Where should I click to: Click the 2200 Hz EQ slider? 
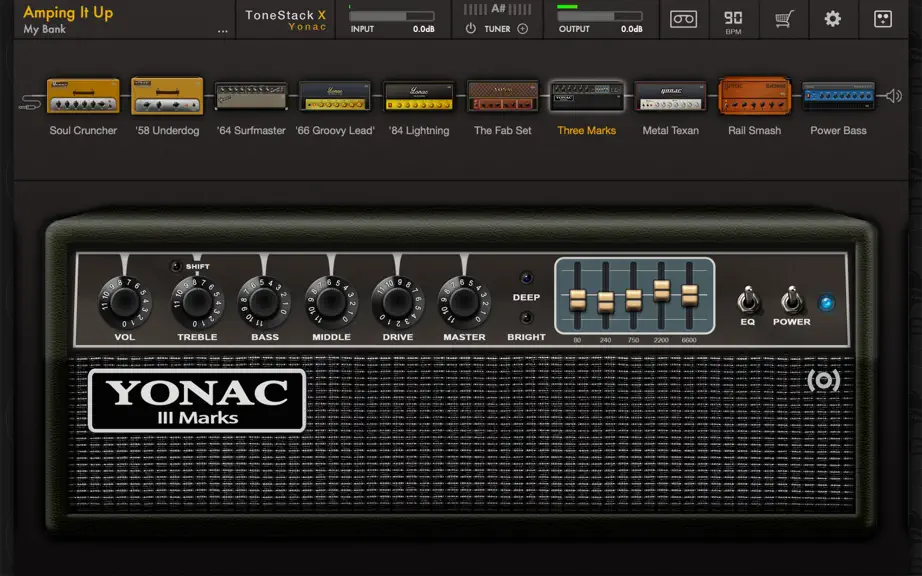(662, 290)
